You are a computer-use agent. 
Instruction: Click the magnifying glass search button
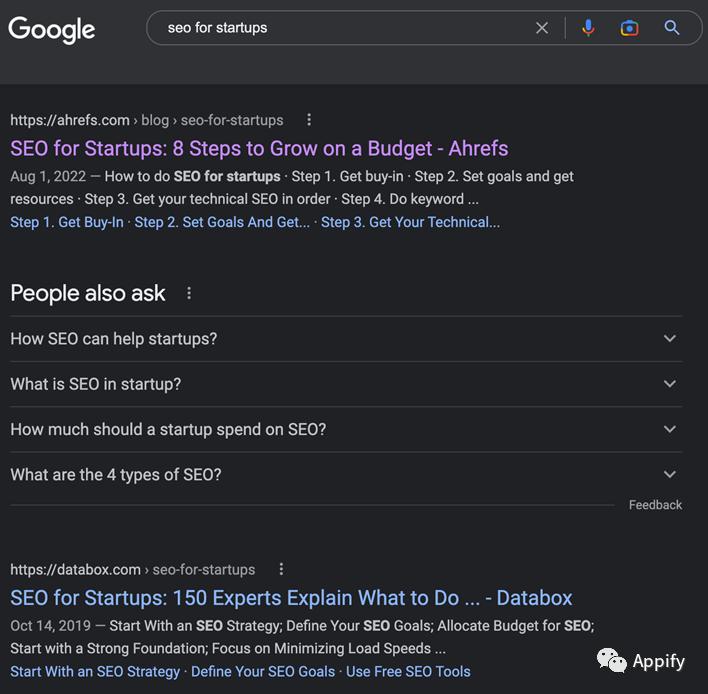tap(672, 28)
